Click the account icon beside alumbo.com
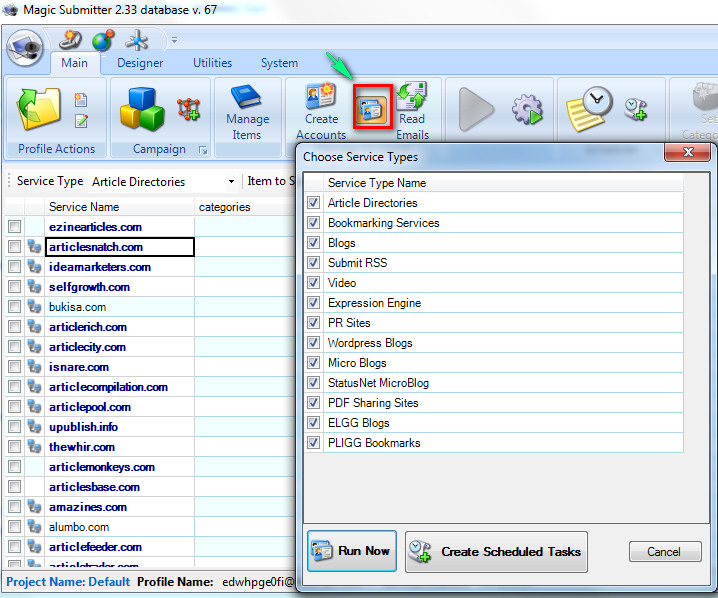718x598 pixels. click(x=34, y=527)
